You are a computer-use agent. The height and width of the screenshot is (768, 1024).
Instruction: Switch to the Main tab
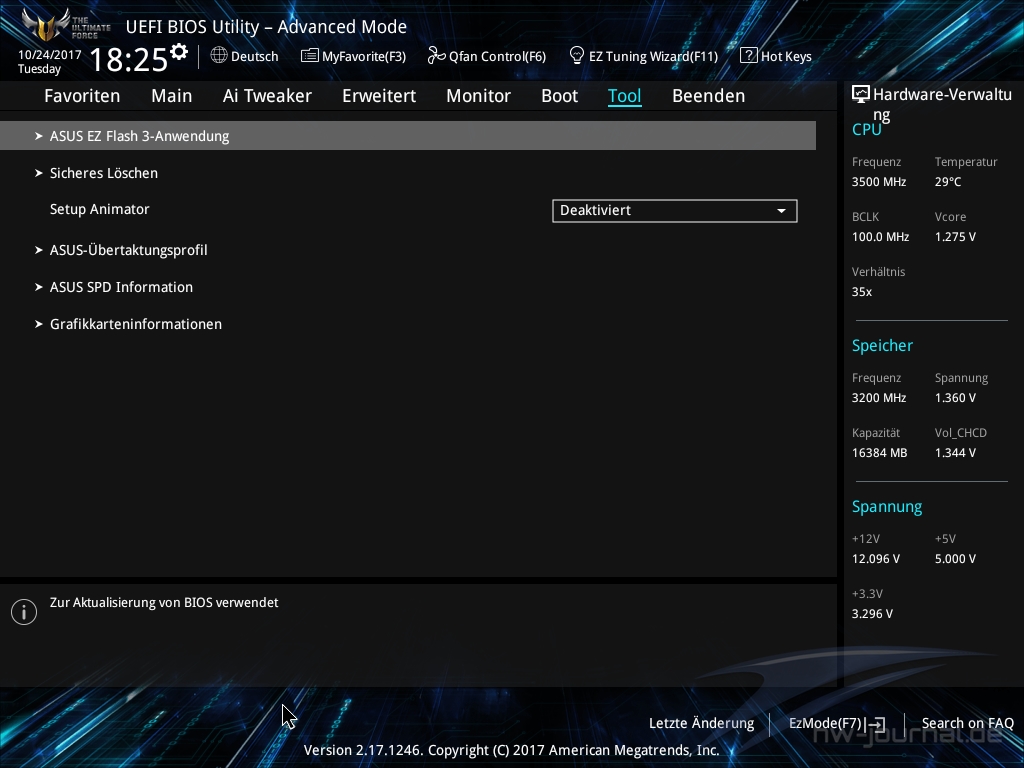tap(172, 96)
